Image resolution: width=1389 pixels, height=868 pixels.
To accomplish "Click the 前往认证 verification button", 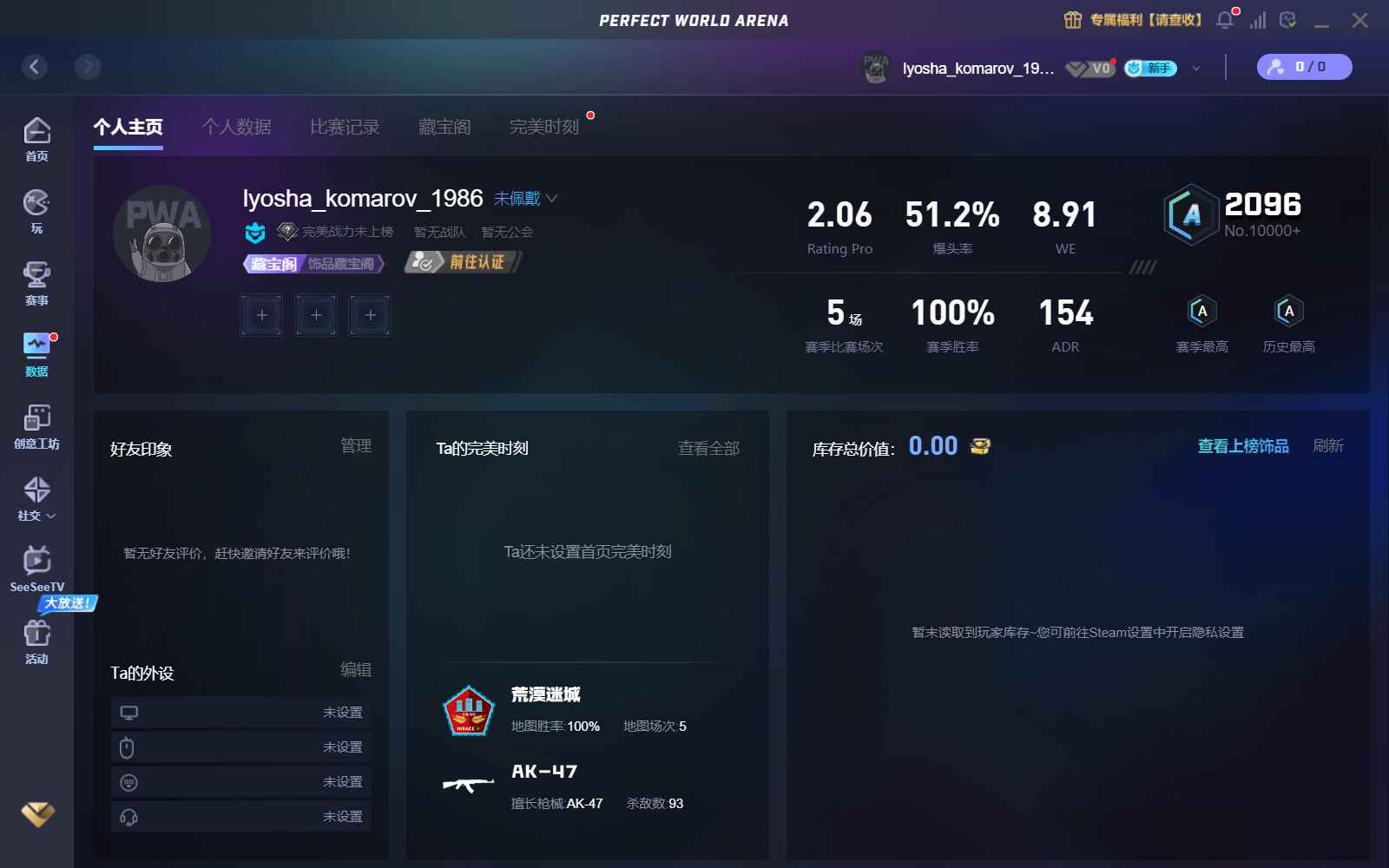I will pyautogui.click(x=464, y=262).
